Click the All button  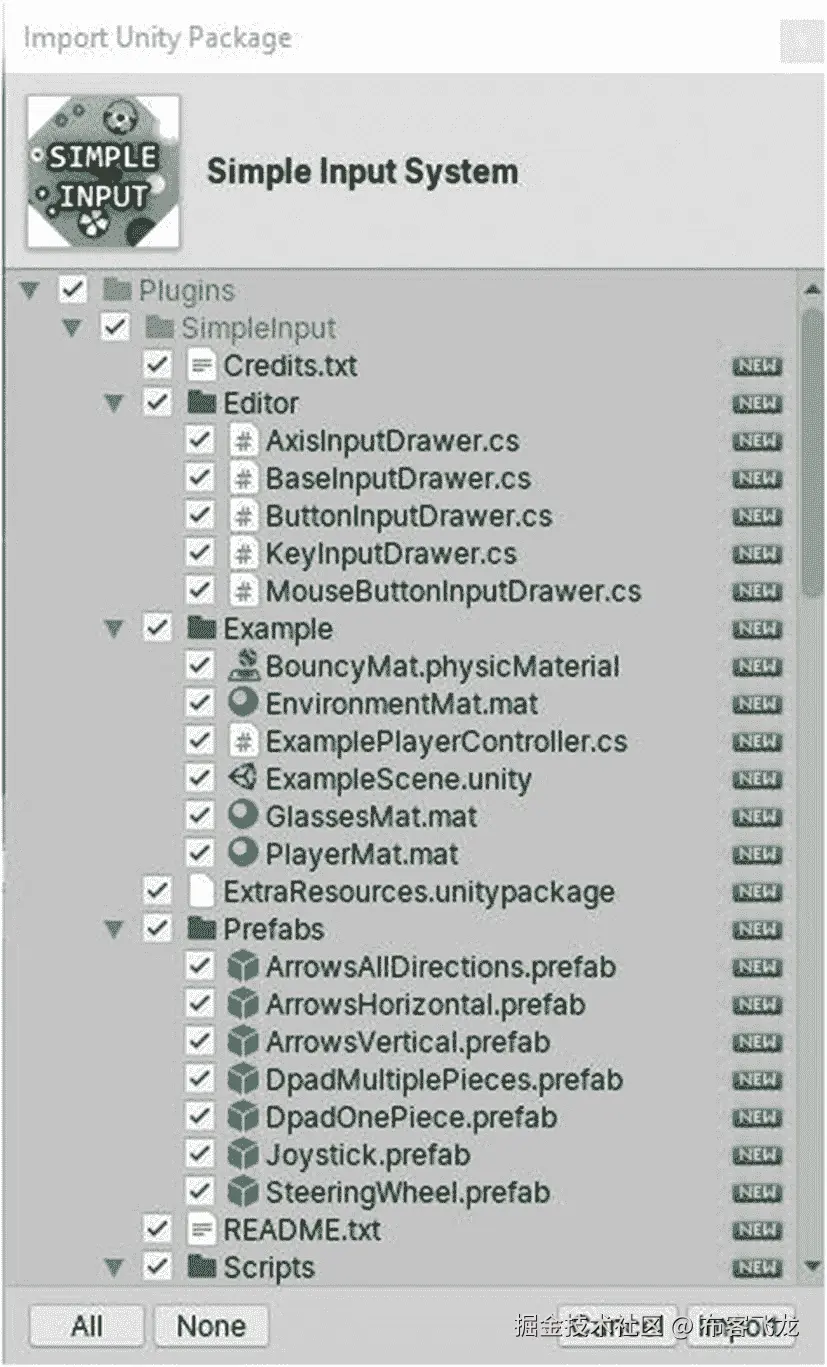click(x=86, y=1326)
